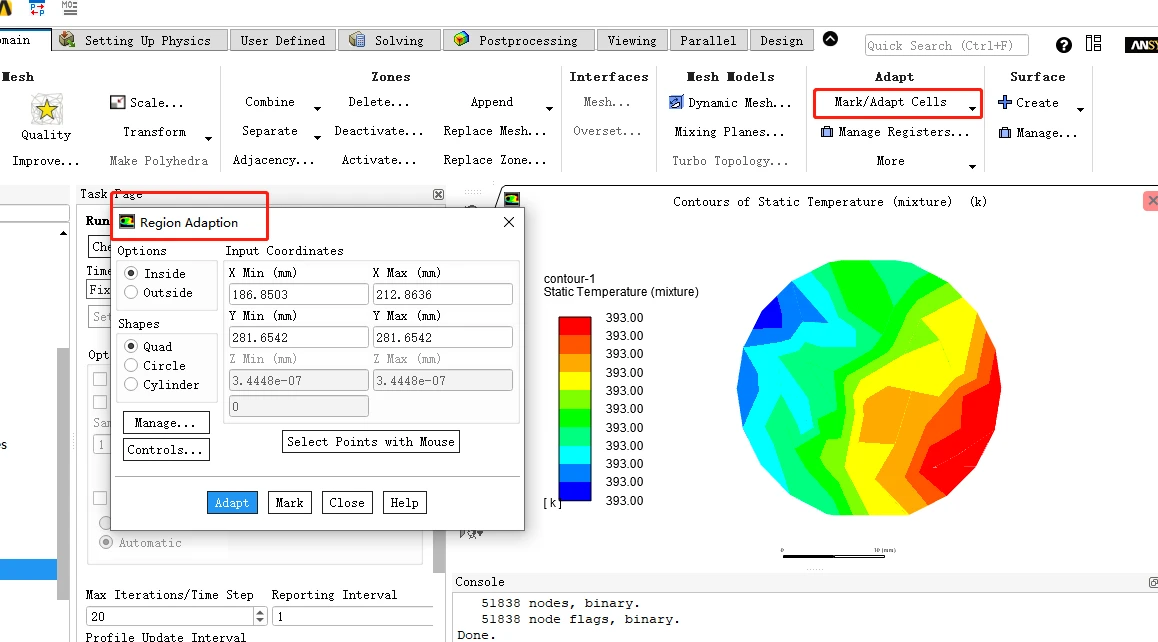
Task: Select the Outside option
Action: pos(131,293)
